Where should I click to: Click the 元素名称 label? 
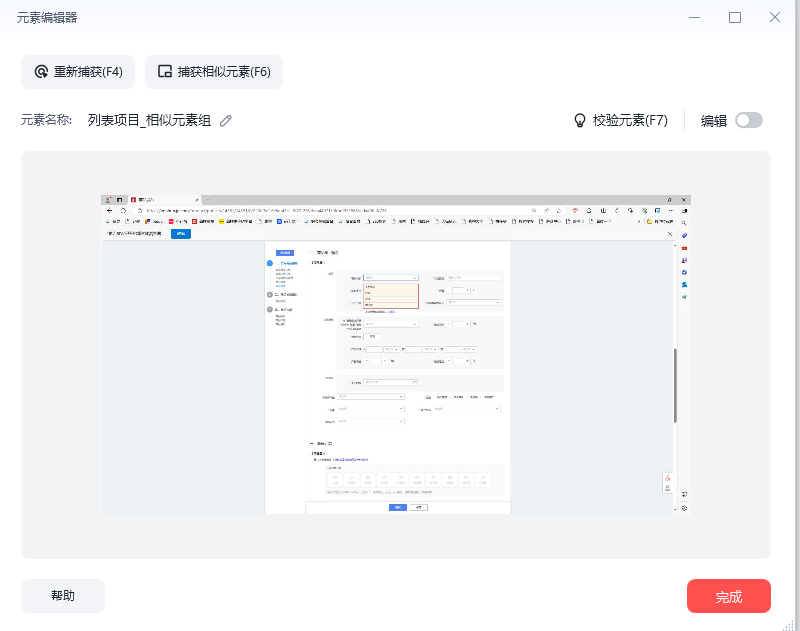[47, 120]
